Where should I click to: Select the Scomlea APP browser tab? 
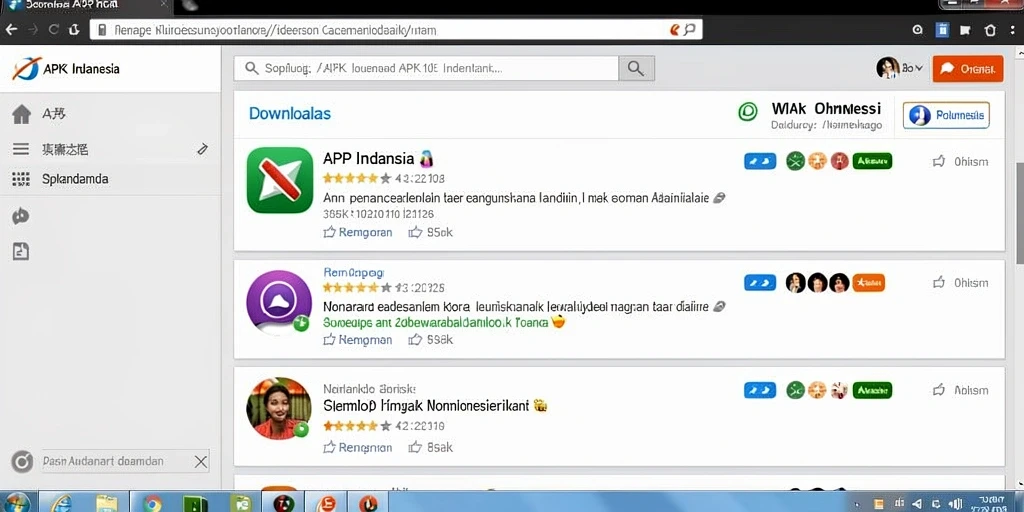pyautogui.click(x=85, y=5)
